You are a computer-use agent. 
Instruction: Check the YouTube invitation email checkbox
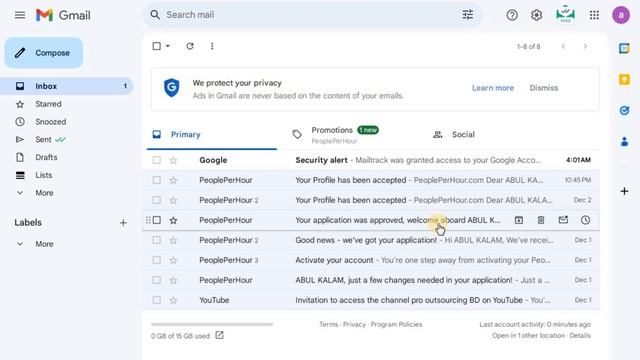pyautogui.click(x=156, y=300)
